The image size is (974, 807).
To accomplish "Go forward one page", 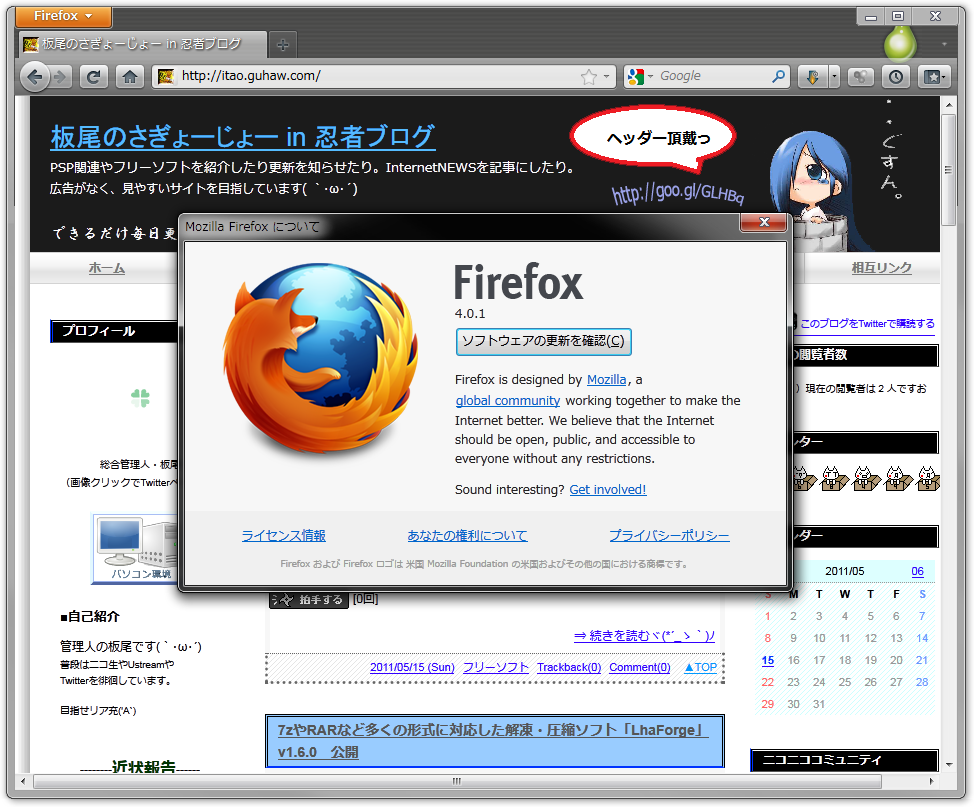I will coord(60,77).
